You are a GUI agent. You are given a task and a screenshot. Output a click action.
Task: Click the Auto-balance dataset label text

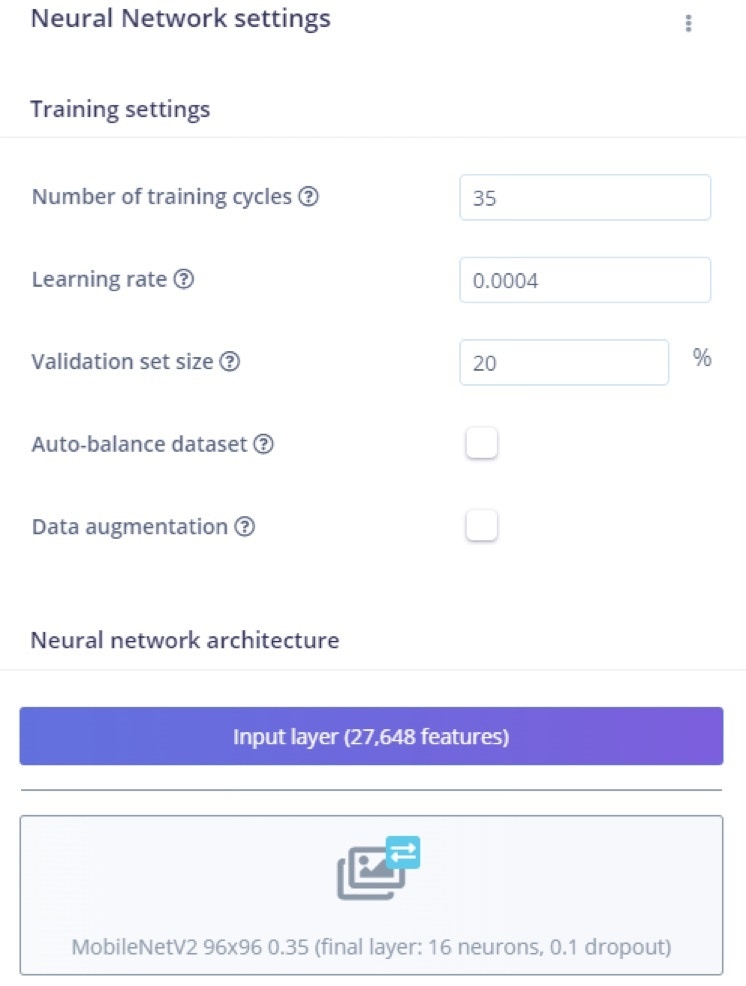(140, 444)
